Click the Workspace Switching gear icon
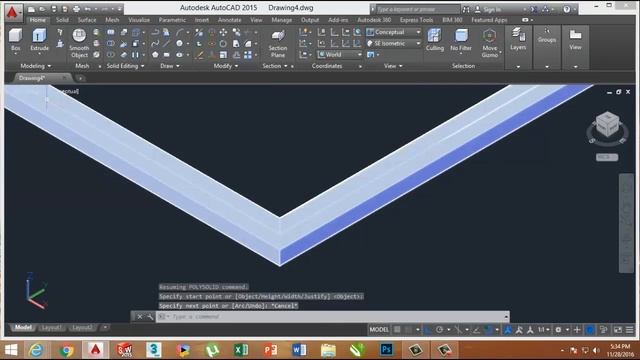Image resolution: width=640 pixels, height=360 pixels. (x=558, y=329)
